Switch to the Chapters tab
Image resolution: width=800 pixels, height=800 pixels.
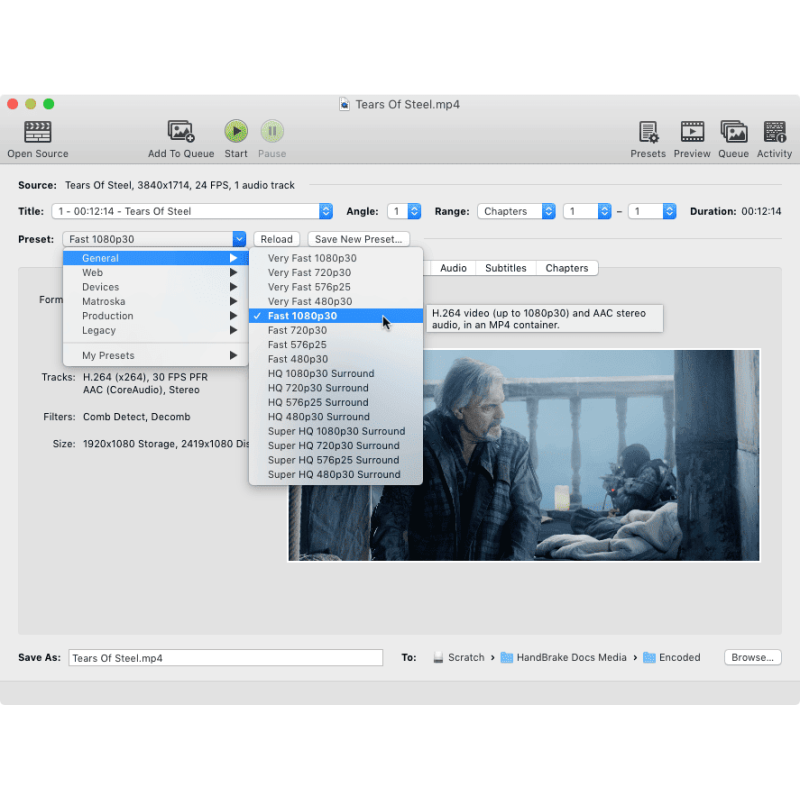coord(566,268)
